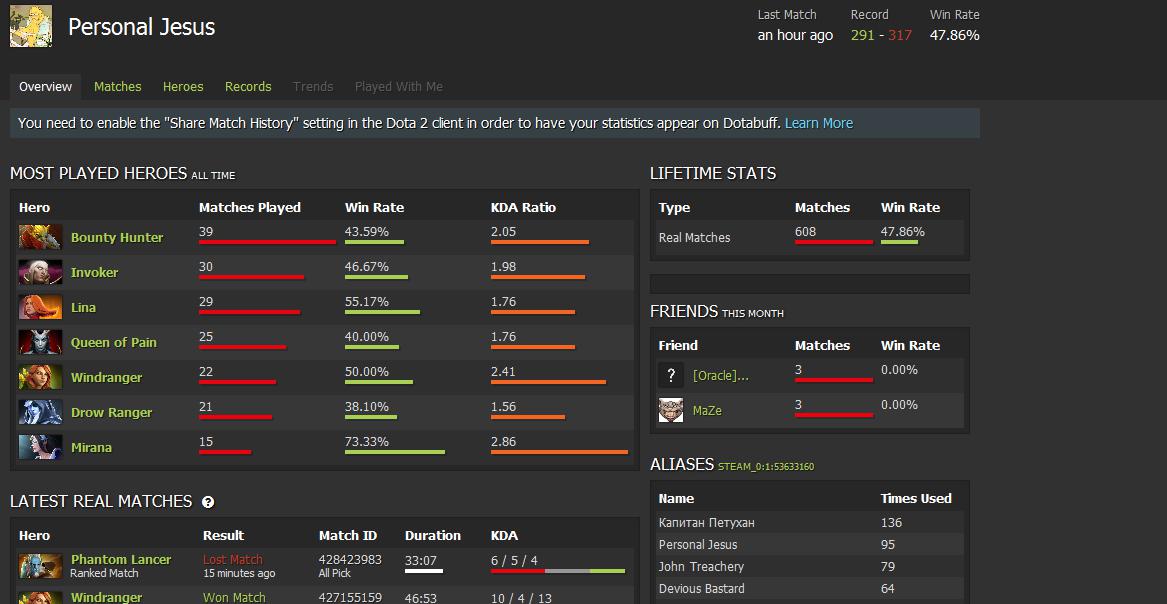Click the 'an hour ago' last match text
Screen dimensions: 1167x604
point(796,35)
